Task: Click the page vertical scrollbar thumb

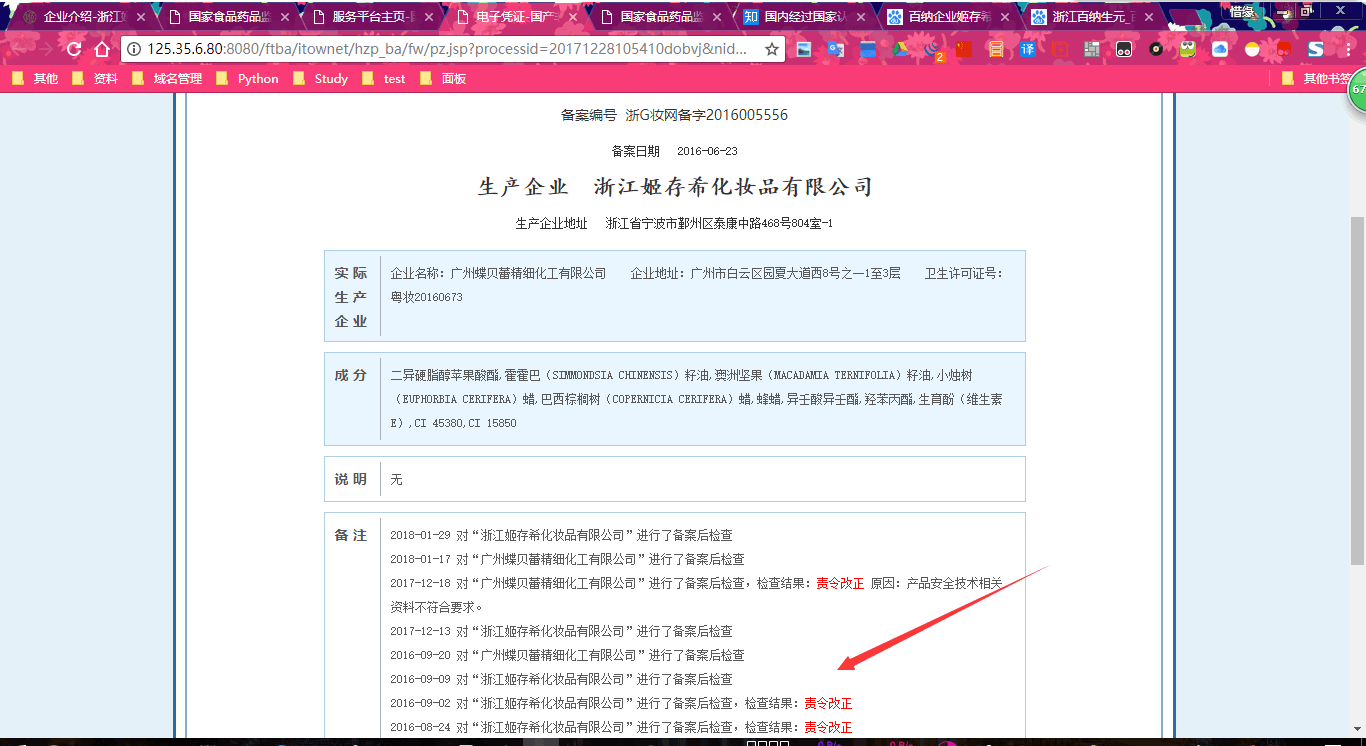Action: pos(1357,390)
